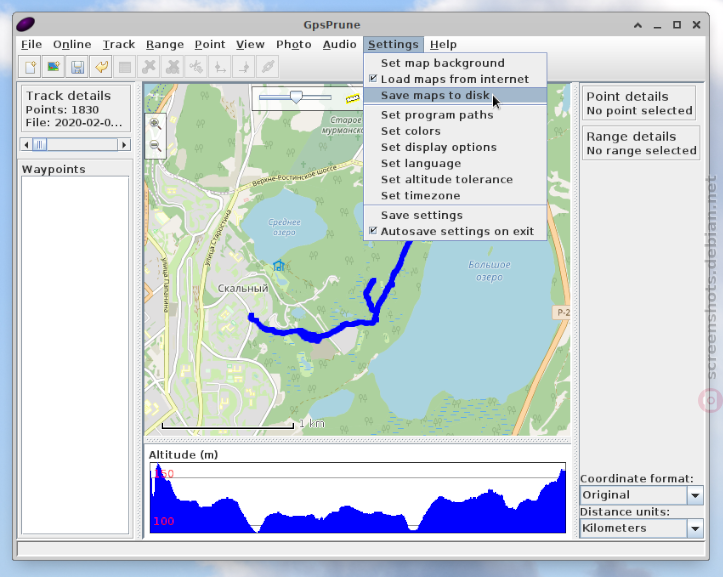The height and width of the screenshot is (577, 723).
Task: Choose Set colors
Action: click(455, 131)
